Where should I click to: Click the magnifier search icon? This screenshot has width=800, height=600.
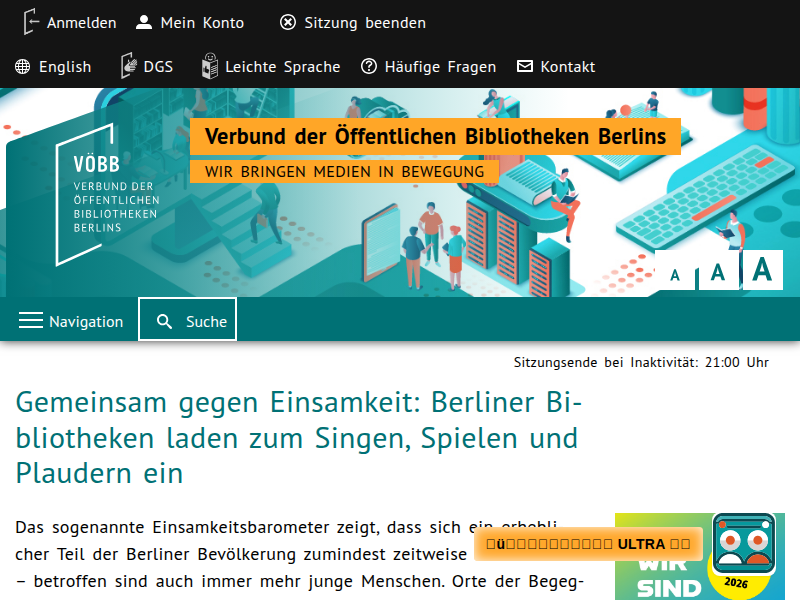pos(164,321)
